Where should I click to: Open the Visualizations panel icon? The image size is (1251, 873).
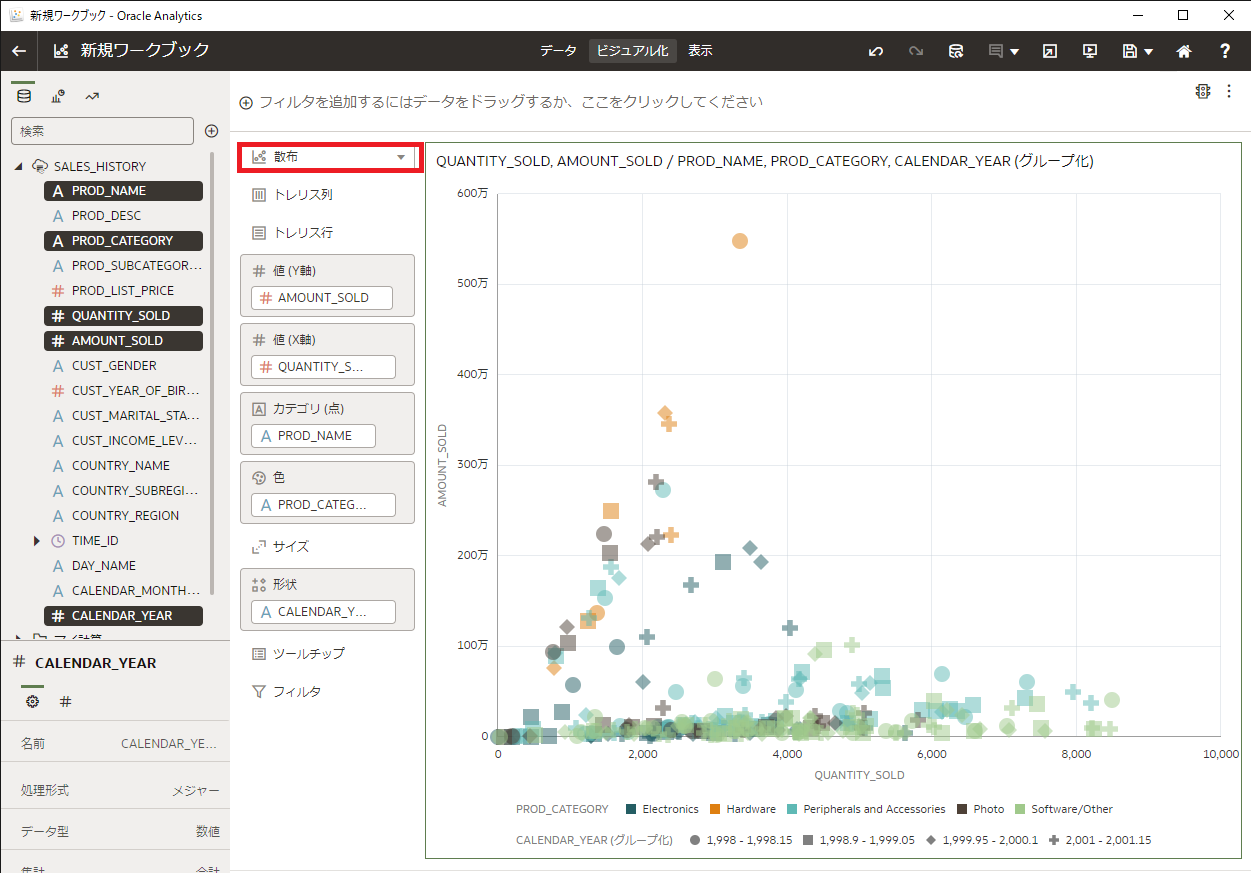(x=58, y=96)
